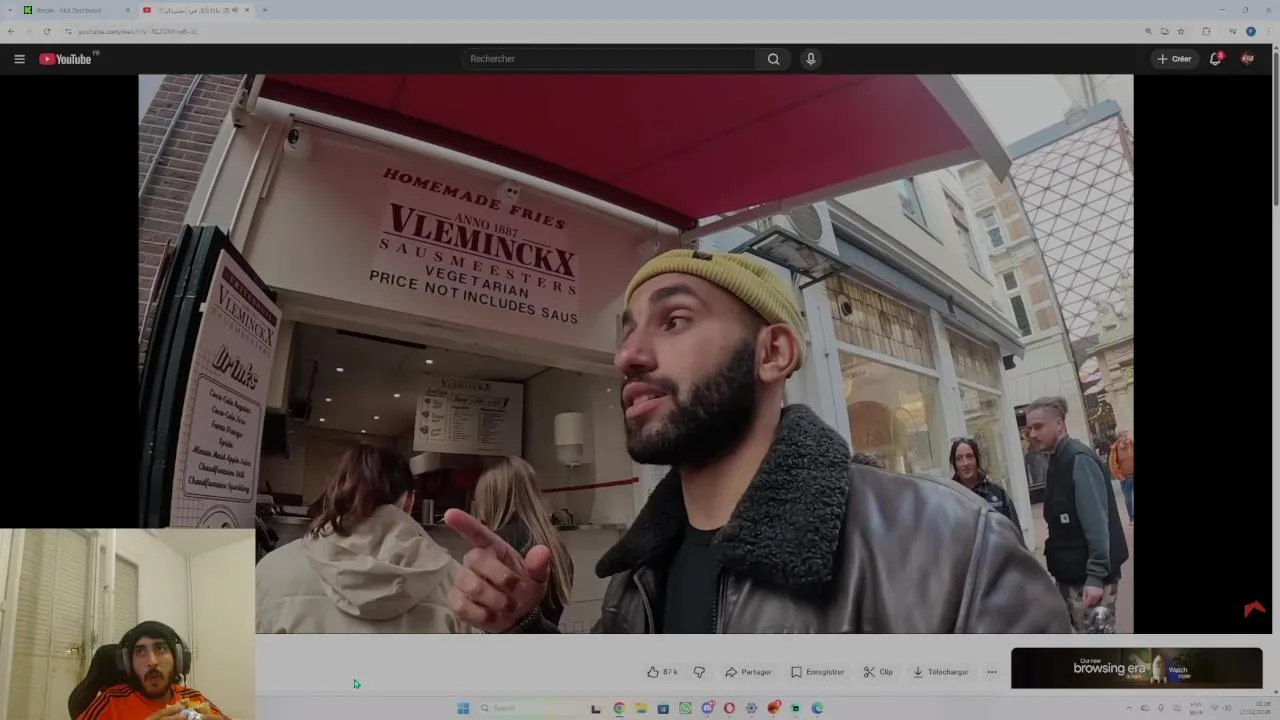Open the browser extensions puzzle icon

pos(1206,31)
